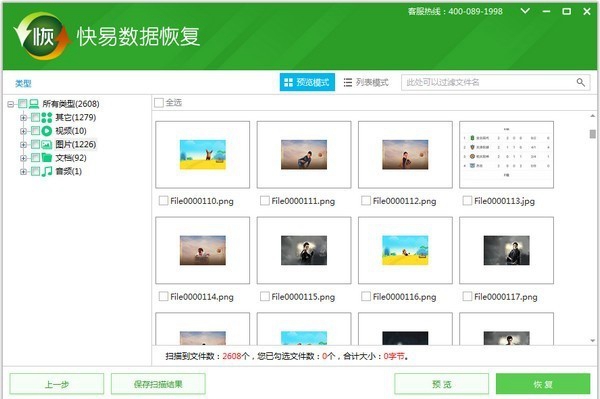Check the 视频(10) tree checkbox
600x399 pixels.
coord(35,131)
